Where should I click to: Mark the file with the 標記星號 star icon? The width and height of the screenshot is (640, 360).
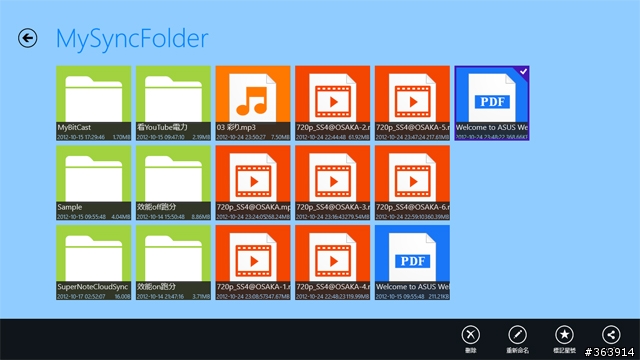click(x=564, y=335)
